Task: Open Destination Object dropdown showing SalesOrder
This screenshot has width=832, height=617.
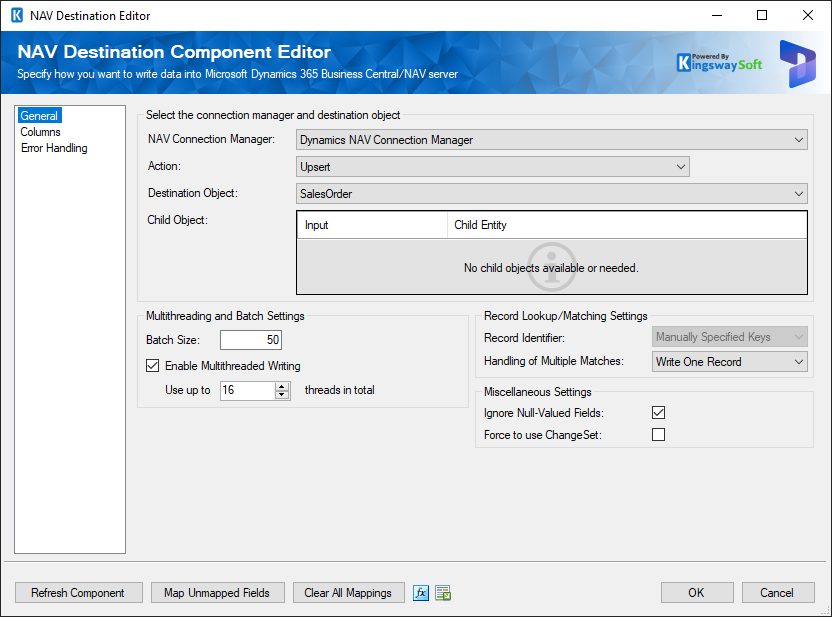Action: coord(552,194)
